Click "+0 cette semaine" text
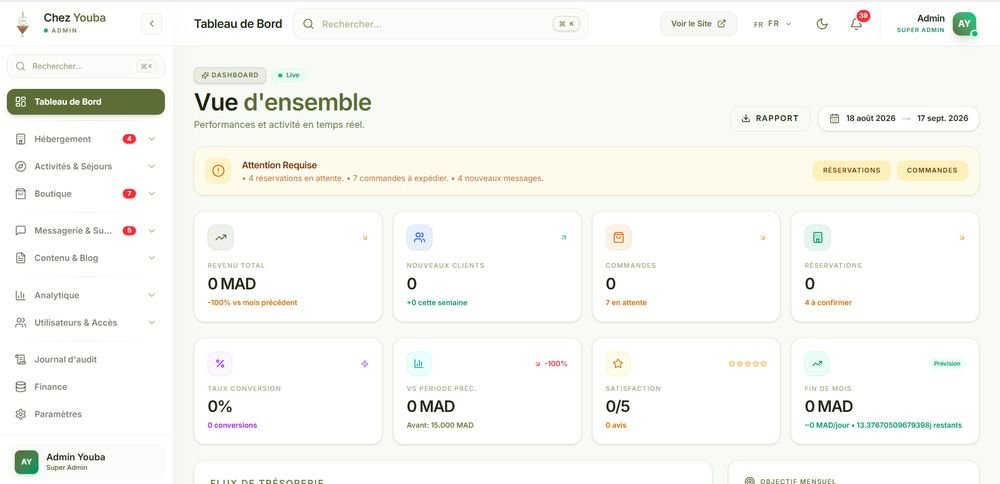 pos(437,302)
